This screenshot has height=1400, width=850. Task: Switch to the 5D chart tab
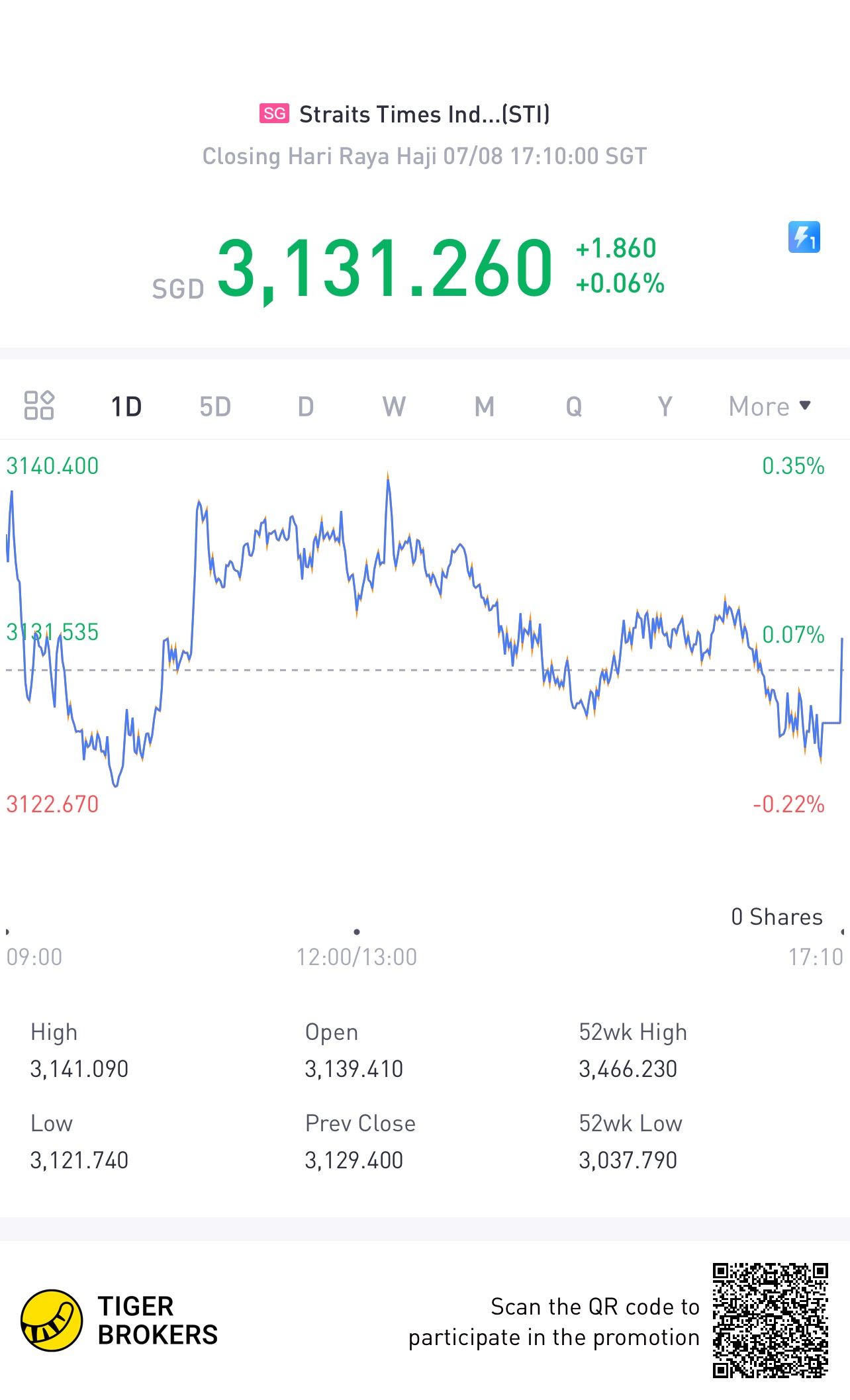pyautogui.click(x=215, y=406)
